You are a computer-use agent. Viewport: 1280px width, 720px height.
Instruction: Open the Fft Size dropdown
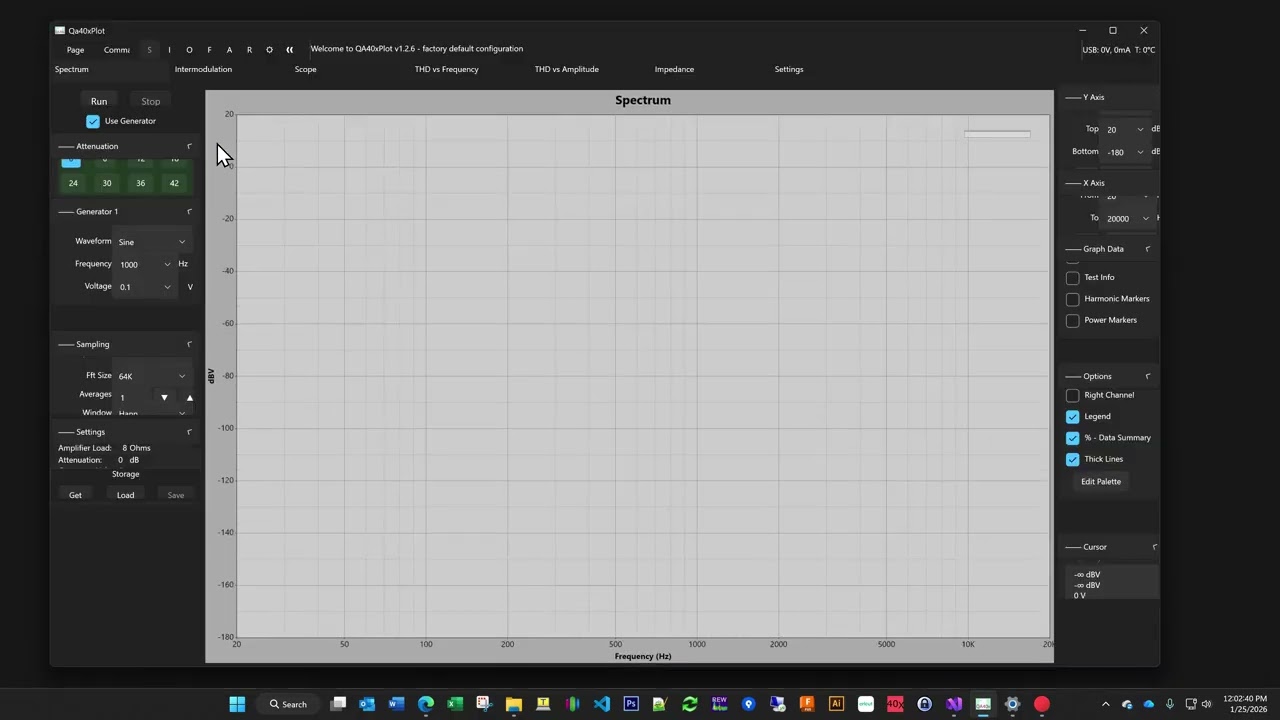[x=152, y=376]
